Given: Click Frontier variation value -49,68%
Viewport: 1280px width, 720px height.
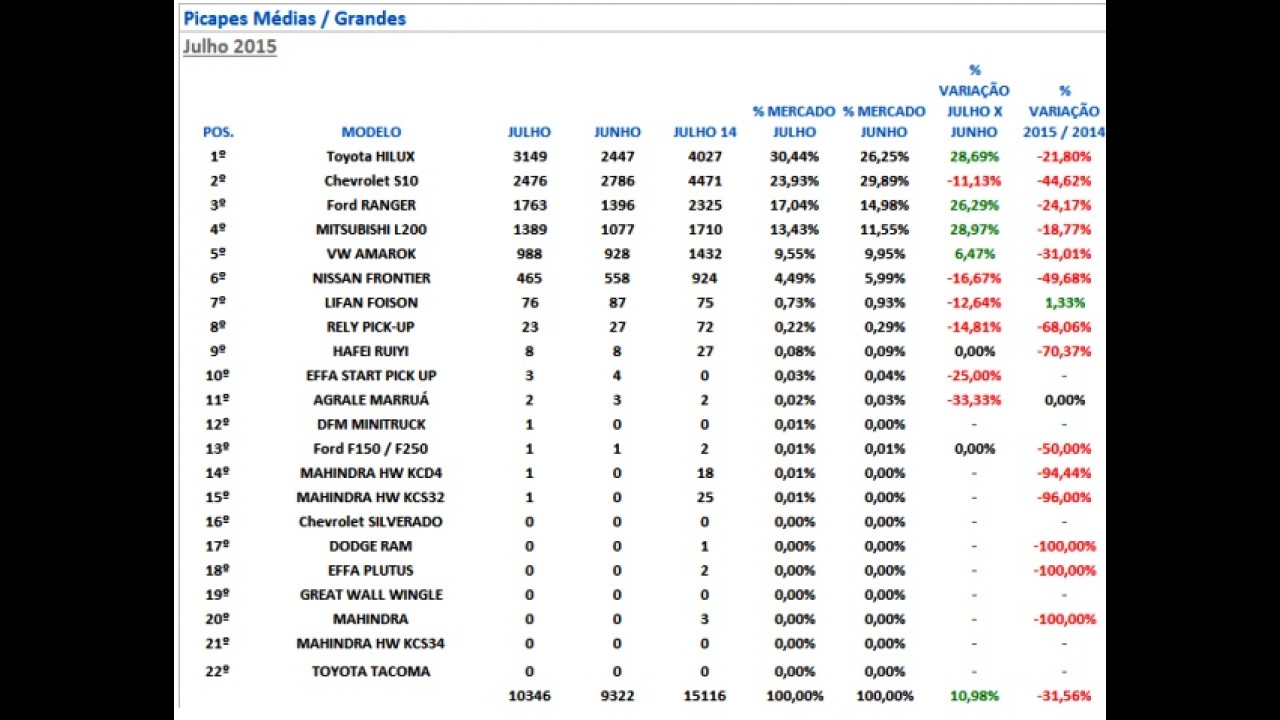Looking at the screenshot, I should [x=1063, y=278].
